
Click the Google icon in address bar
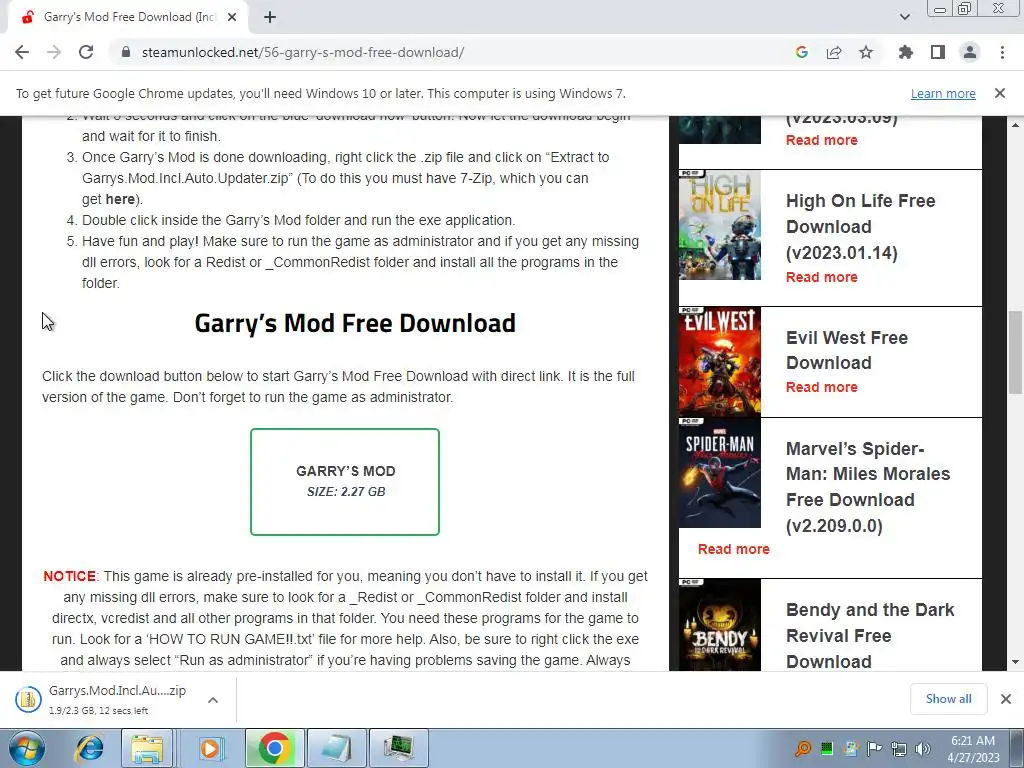[801, 52]
